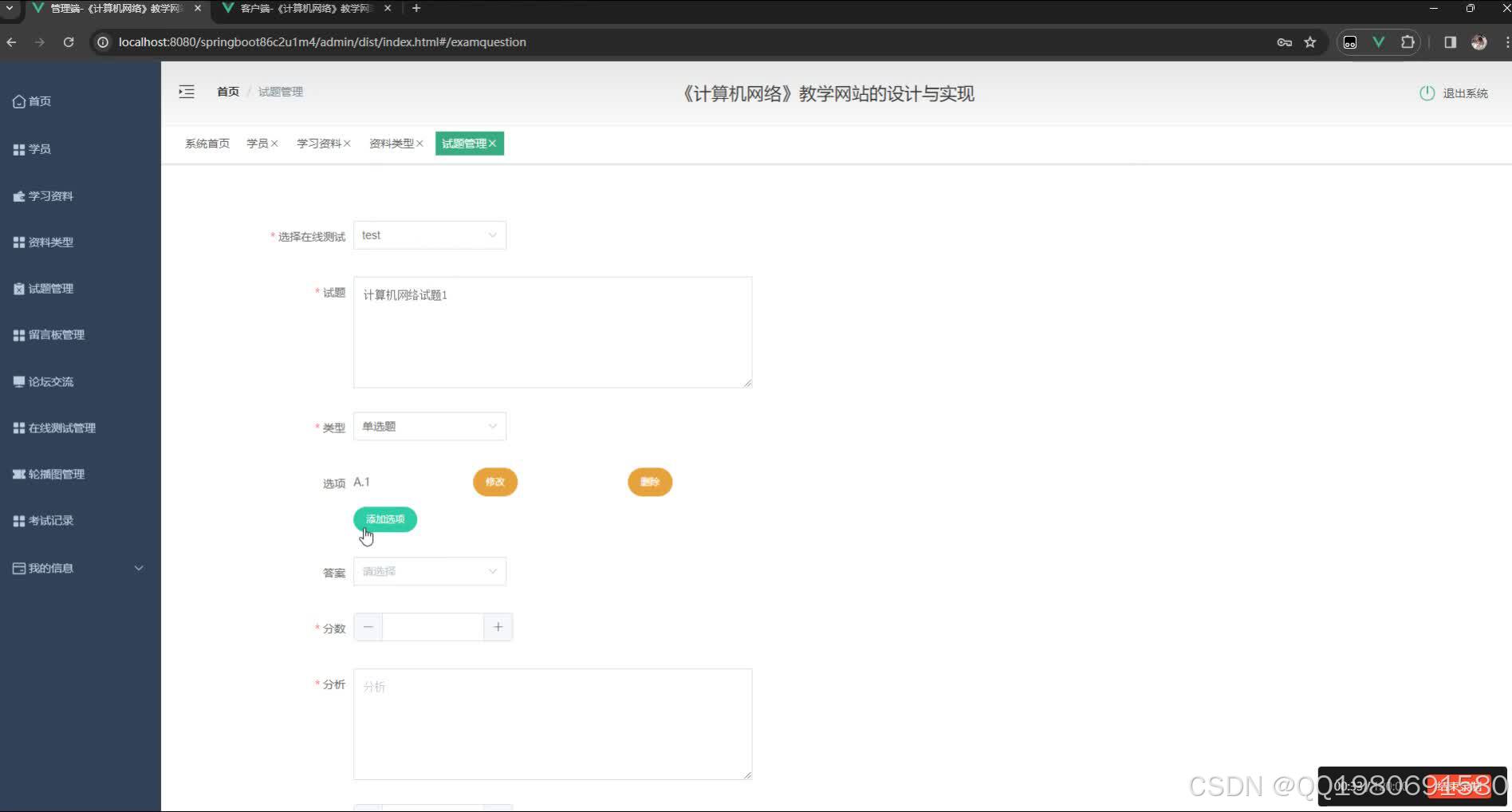The image size is (1512, 812).
Task: Click the browser address bar URL
Action: pos(322,42)
